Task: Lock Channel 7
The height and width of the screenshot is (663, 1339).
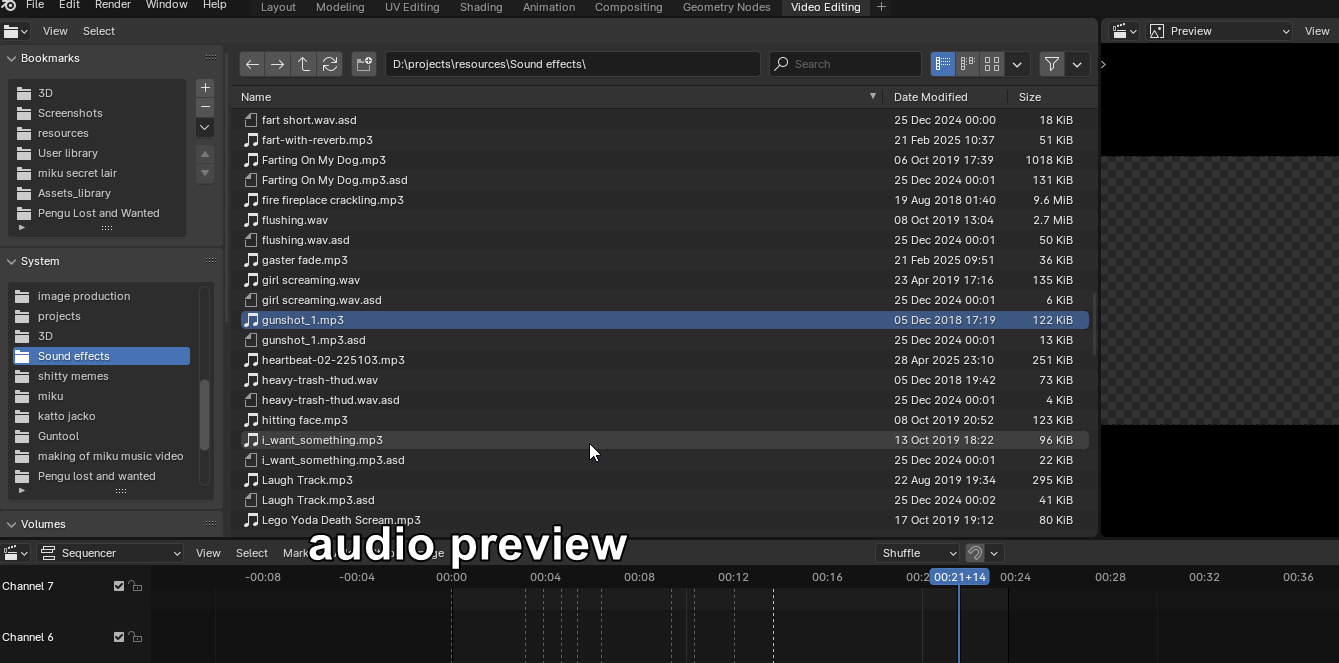Action: [x=135, y=586]
